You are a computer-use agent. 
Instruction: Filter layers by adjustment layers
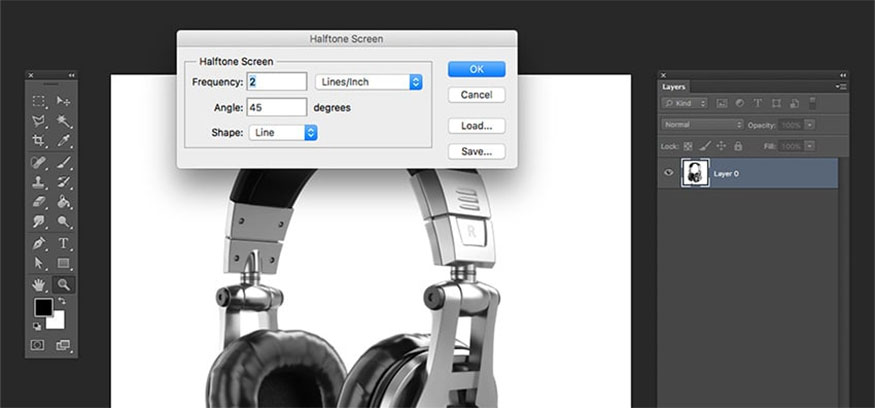[739, 103]
